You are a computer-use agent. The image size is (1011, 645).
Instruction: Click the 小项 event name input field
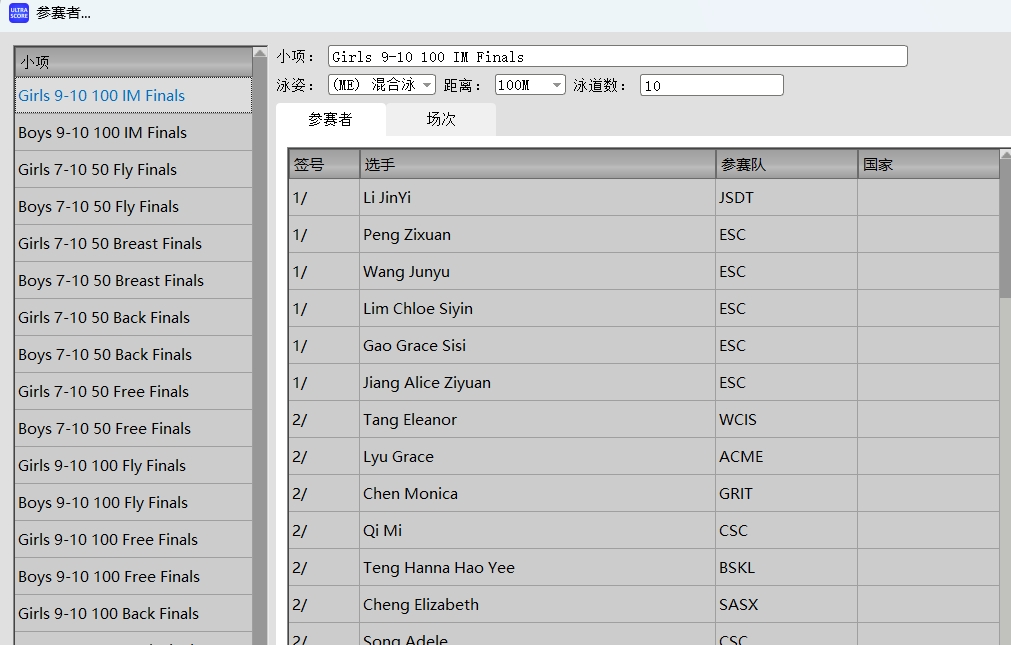tap(617, 57)
